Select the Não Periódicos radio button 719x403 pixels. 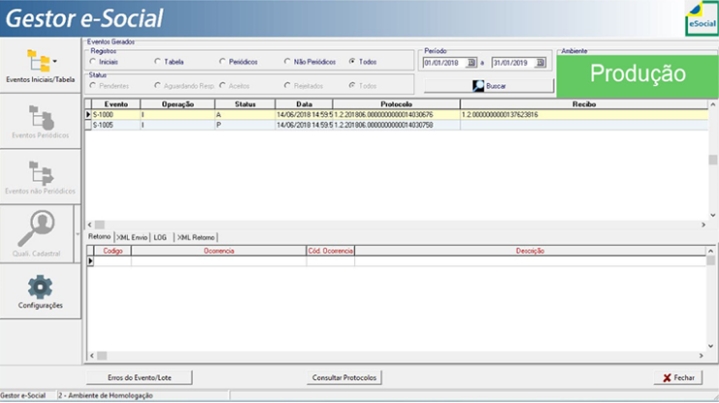[x=287, y=61]
